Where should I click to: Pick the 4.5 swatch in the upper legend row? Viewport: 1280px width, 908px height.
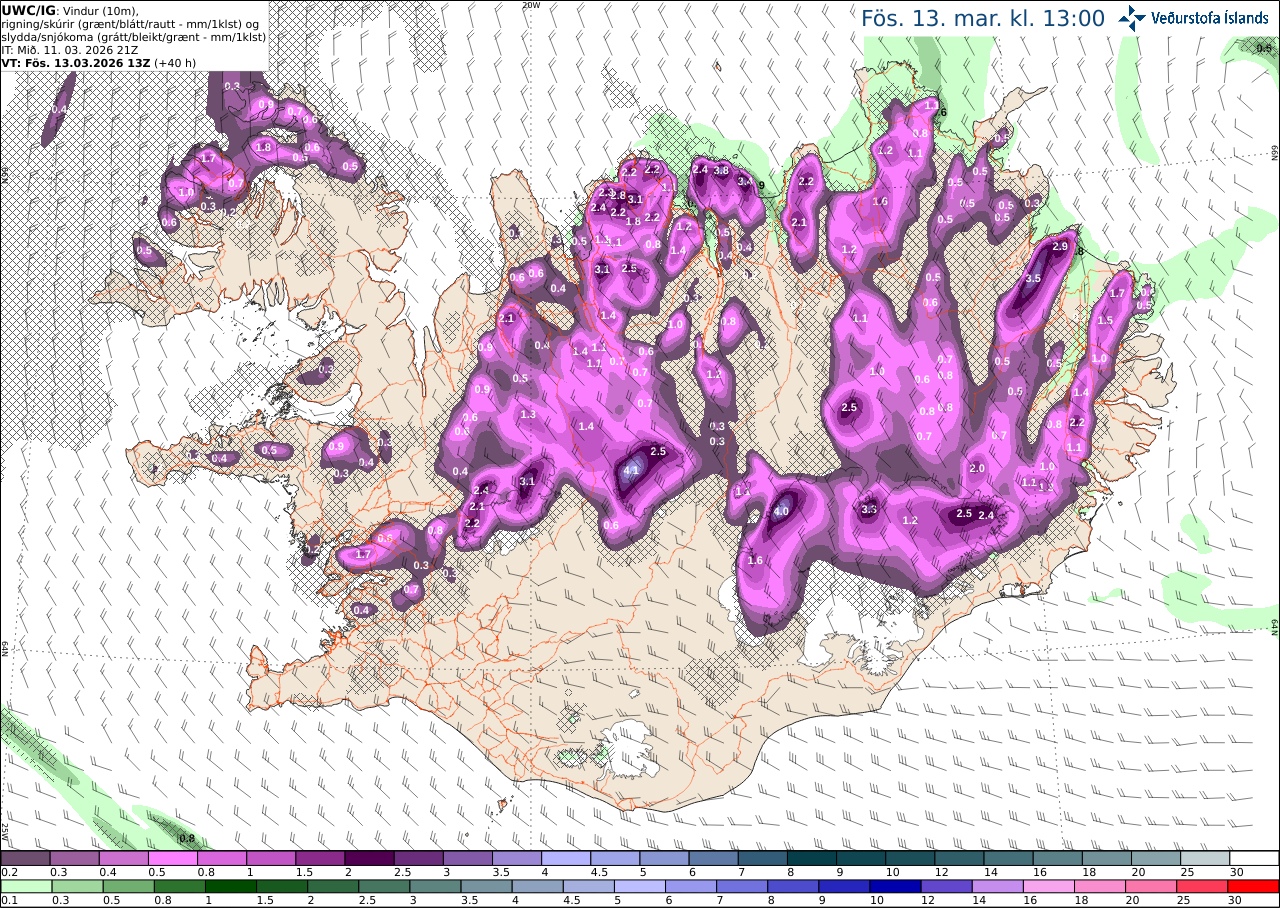pos(615,858)
